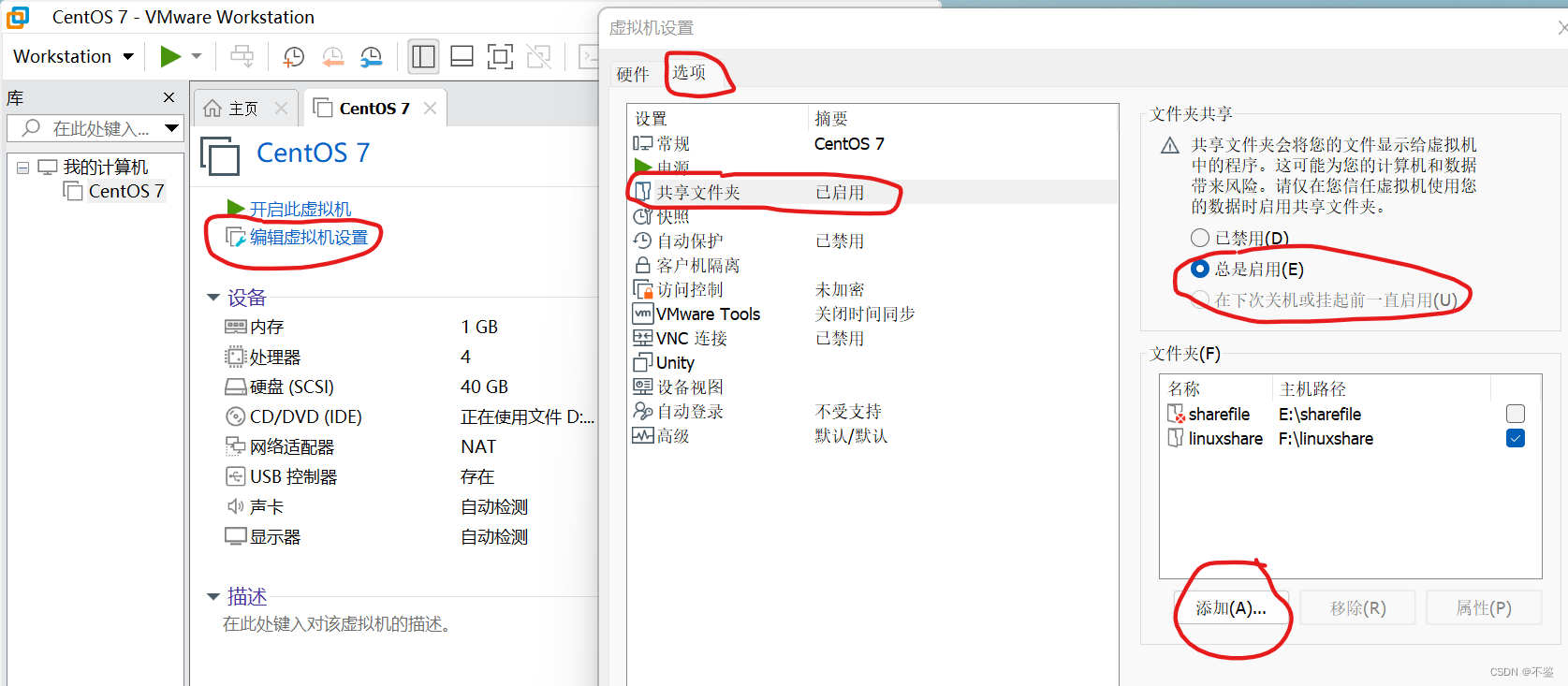Open the power options dropdown arrow

tap(197, 56)
